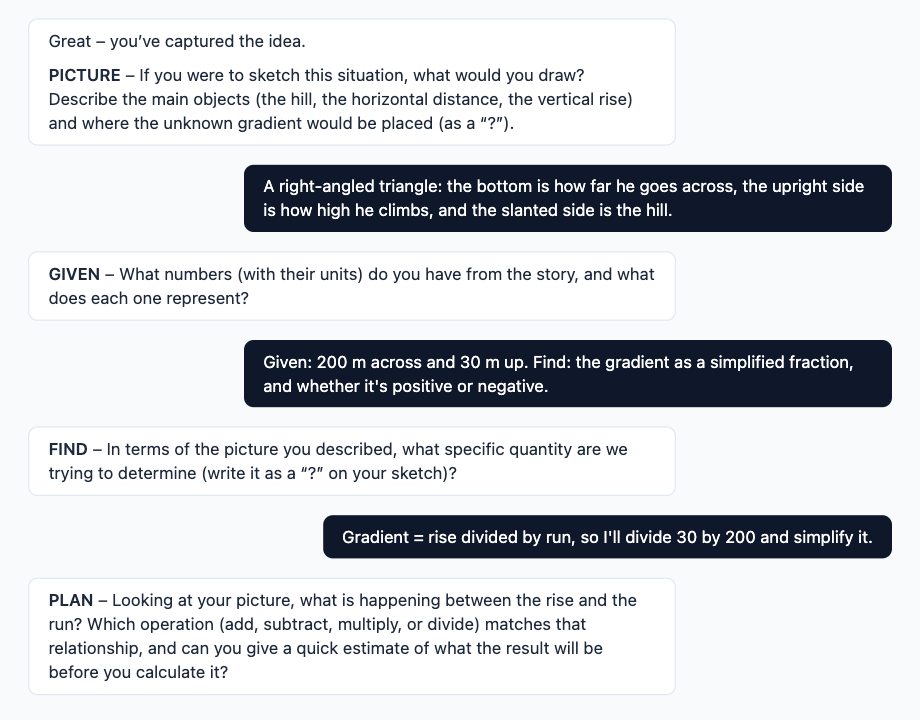The image size is (920, 720).
Task: Click the PLAN tutor message about operations
Action: pyautogui.click(x=352, y=637)
